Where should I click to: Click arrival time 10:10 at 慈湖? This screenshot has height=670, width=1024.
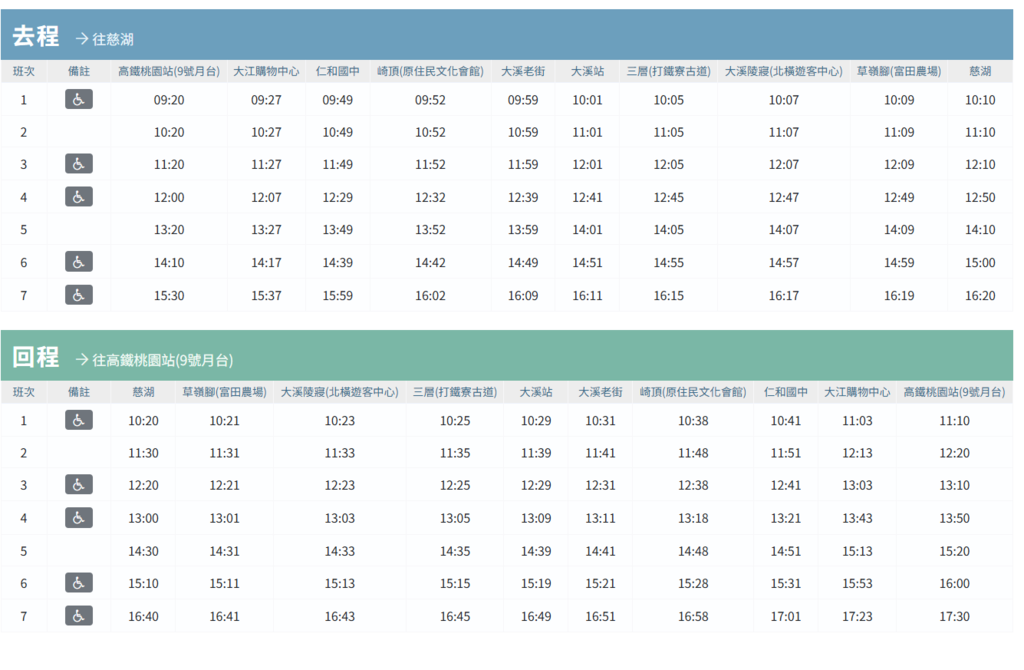pos(980,100)
